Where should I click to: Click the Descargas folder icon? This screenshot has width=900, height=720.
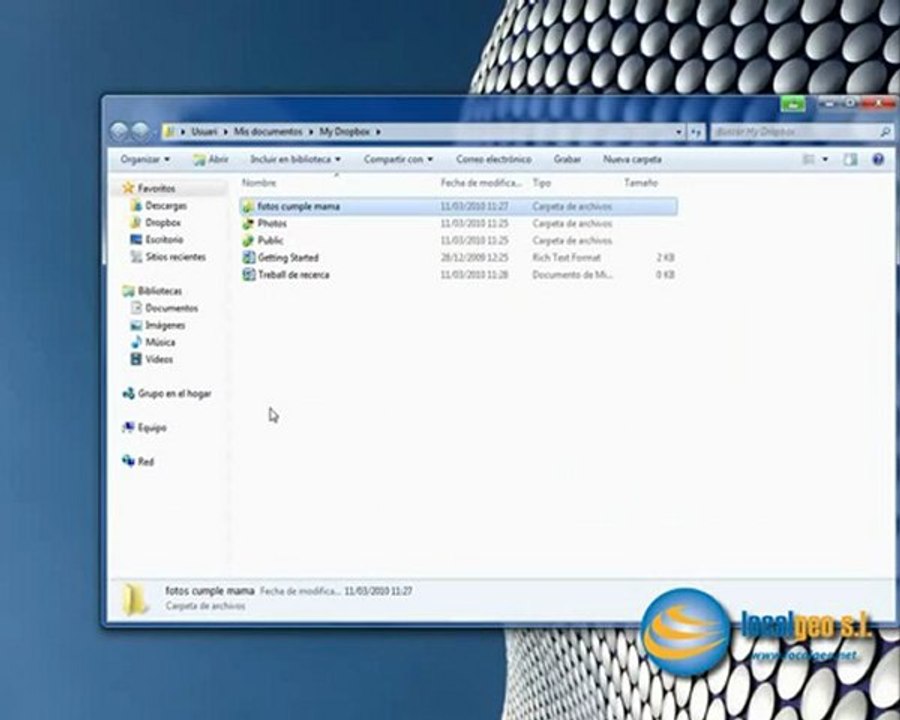click(136, 205)
